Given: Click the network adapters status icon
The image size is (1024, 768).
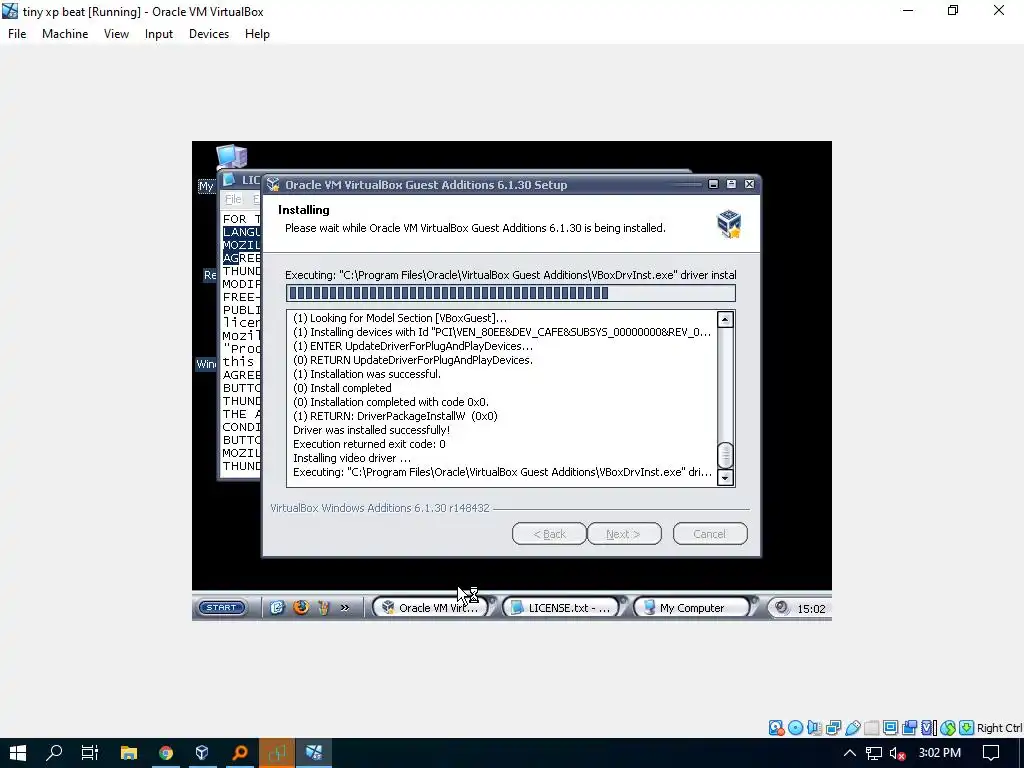Looking at the screenshot, I should coord(833,728).
